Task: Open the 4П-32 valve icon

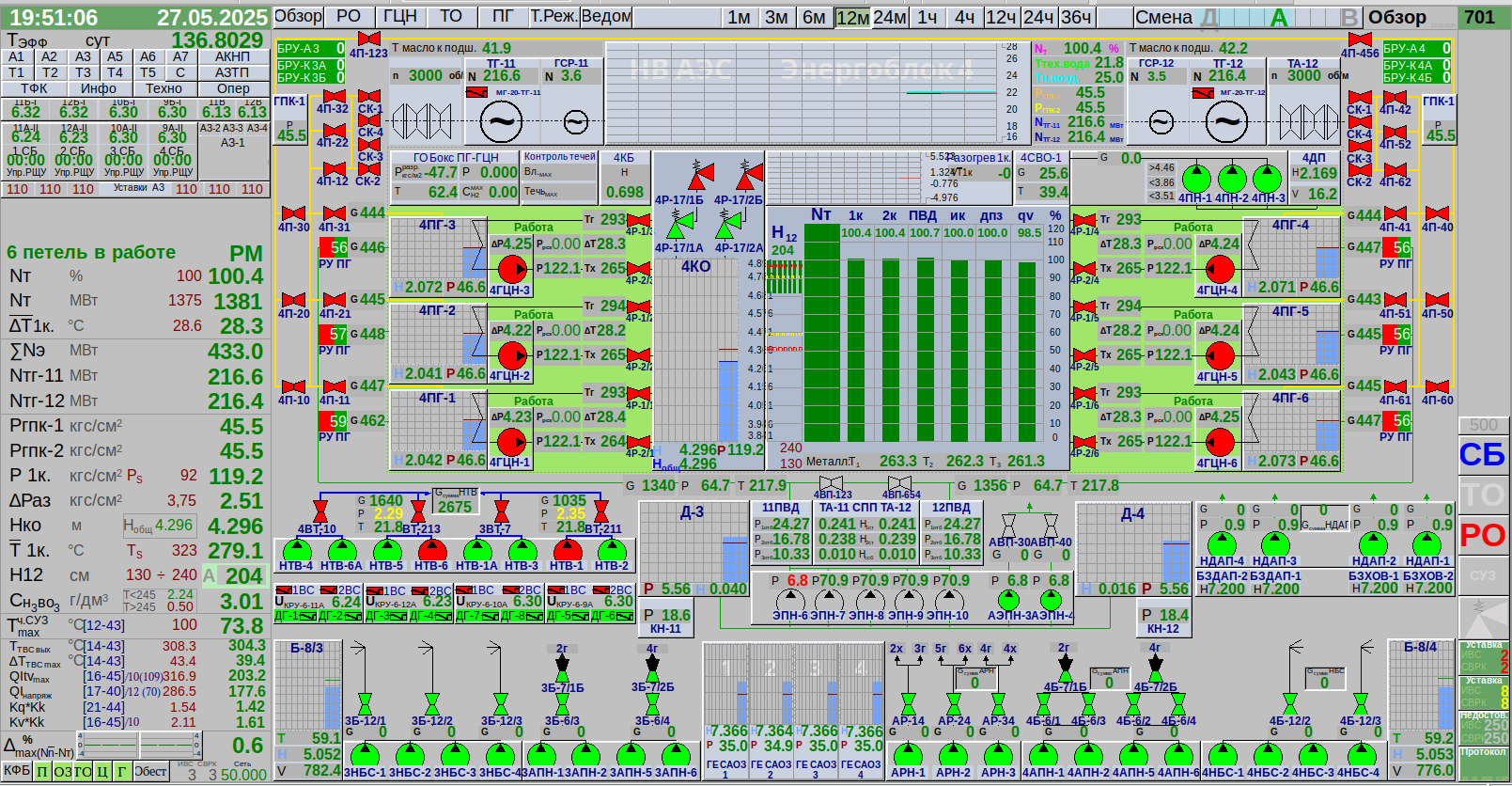Action: pos(333,96)
